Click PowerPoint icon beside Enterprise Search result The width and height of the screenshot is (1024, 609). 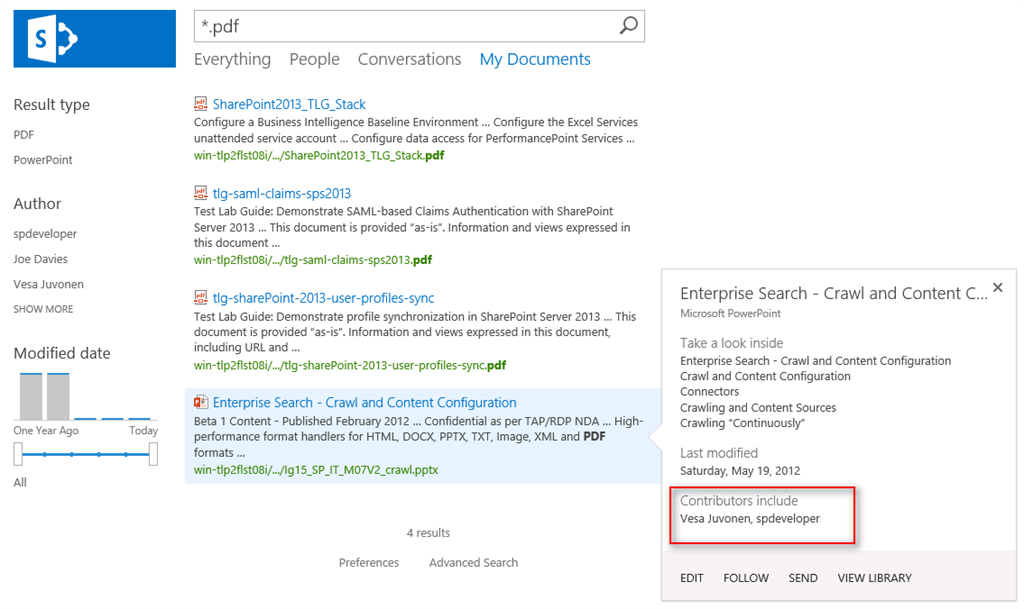[201, 402]
